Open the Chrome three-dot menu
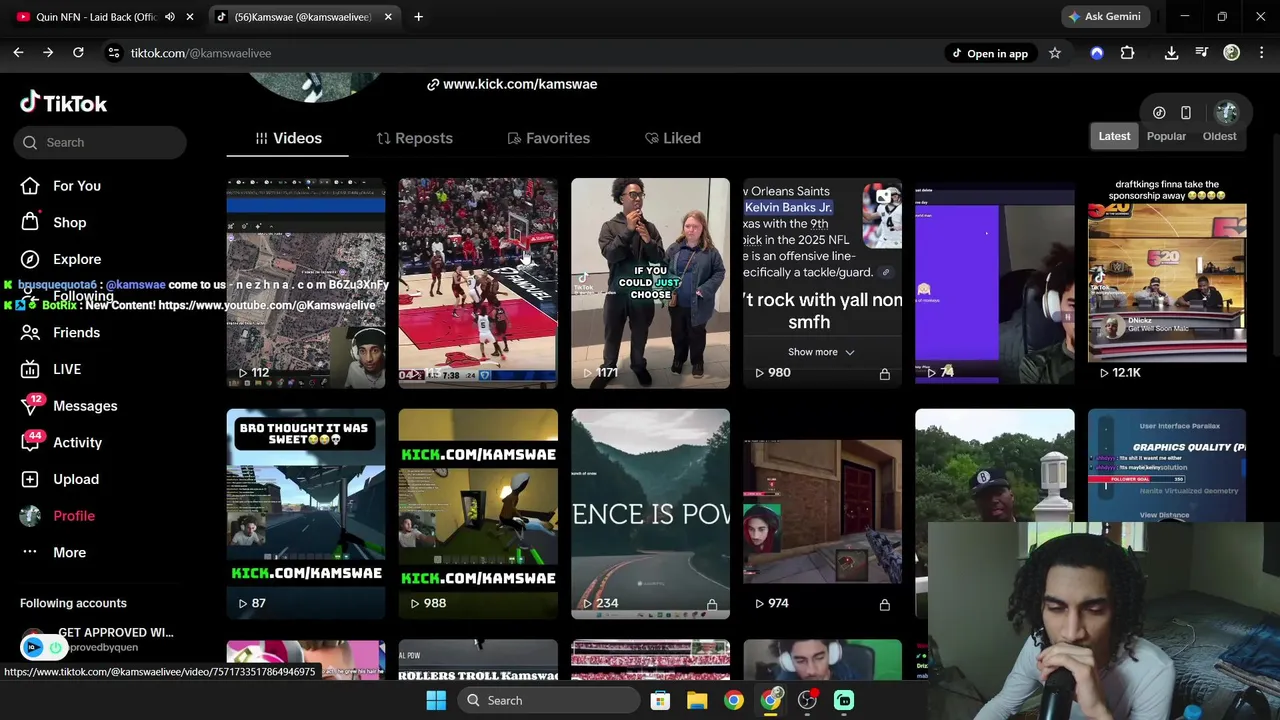Viewport: 1280px width, 720px height. tap(1260, 53)
